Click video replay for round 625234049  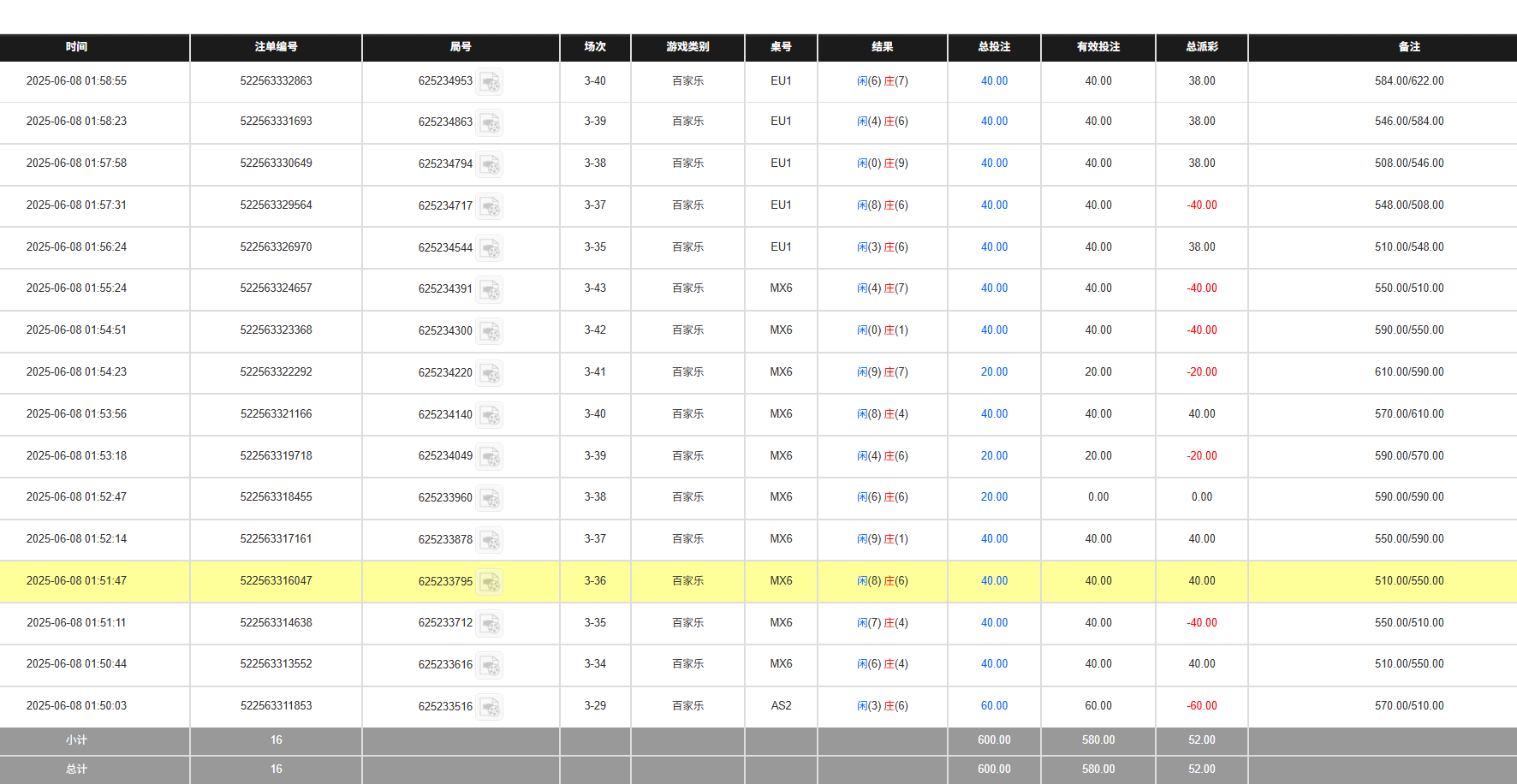point(490,457)
